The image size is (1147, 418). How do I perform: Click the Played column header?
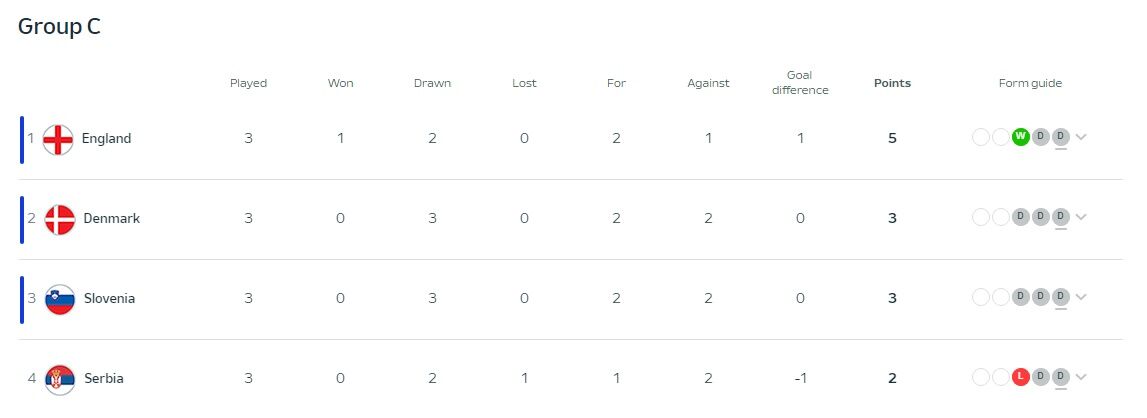(x=248, y=83)
